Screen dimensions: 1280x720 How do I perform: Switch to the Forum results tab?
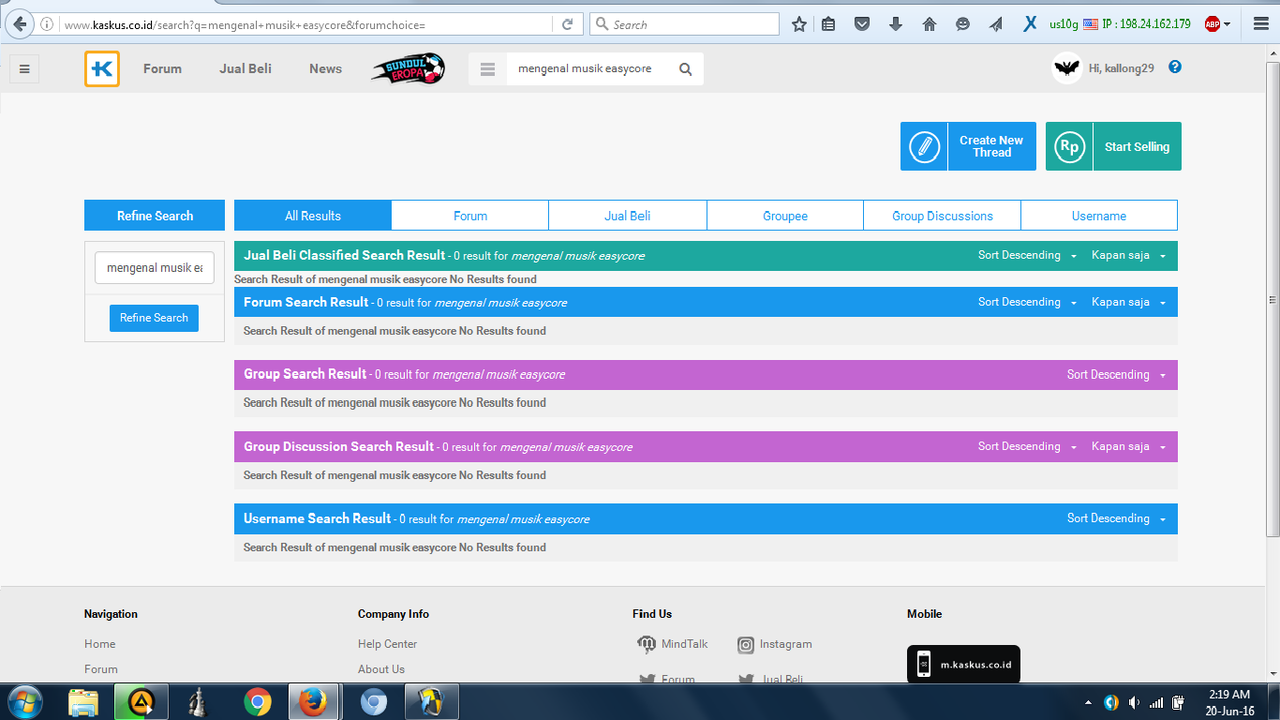pyautogui.click(x=470, y=216)
